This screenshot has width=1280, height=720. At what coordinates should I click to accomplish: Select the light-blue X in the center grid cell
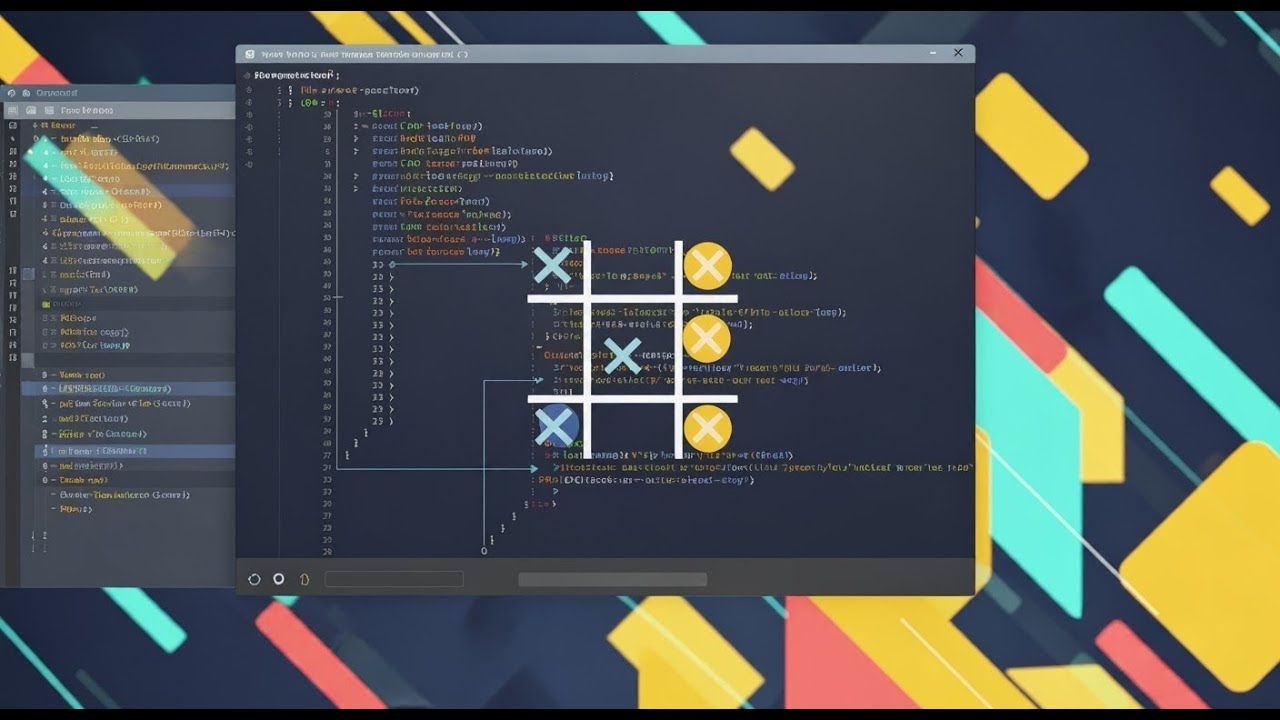coord(622,355)
